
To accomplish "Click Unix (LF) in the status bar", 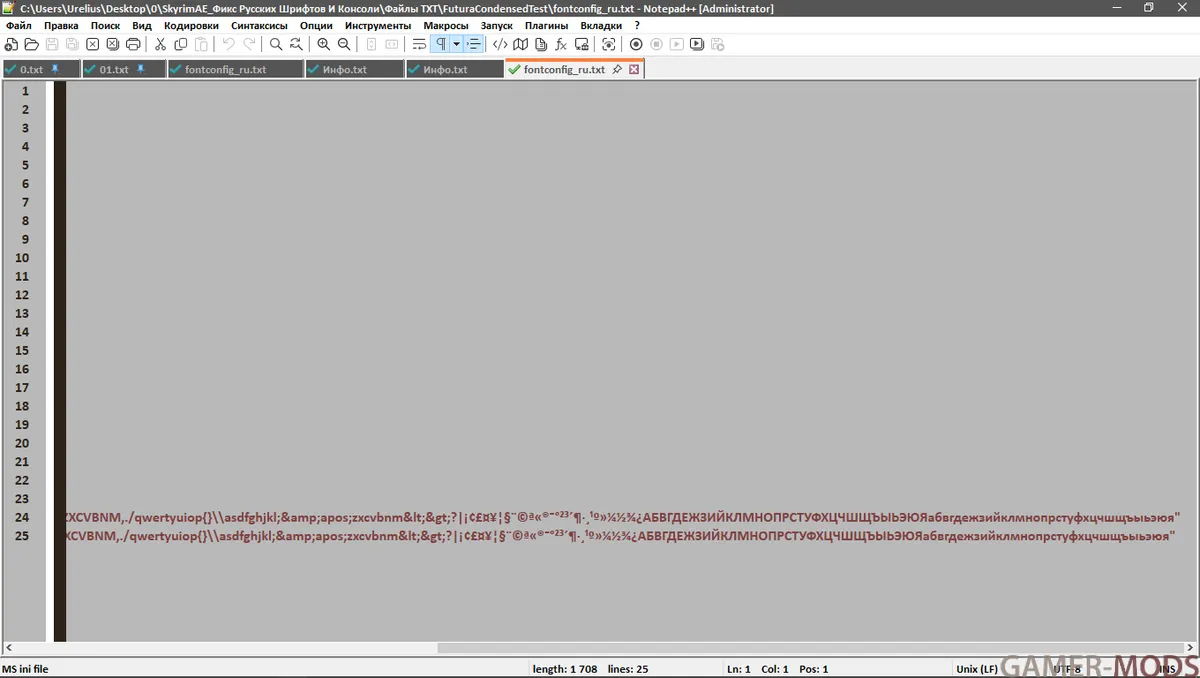I will pyautogui.click(x=976, y=669).
